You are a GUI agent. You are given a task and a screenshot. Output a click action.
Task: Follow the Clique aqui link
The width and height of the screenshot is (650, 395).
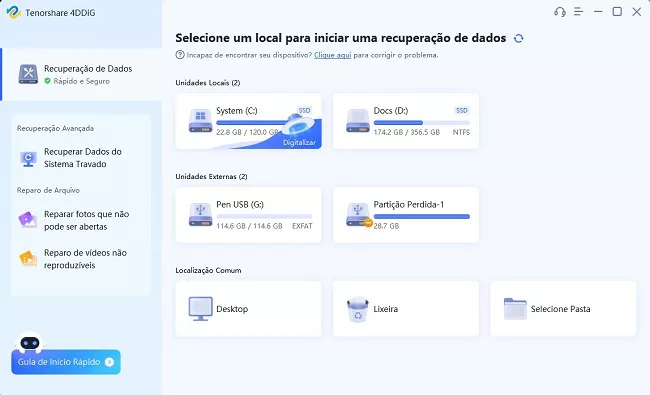pyautogui.click(x=332, y=55)
